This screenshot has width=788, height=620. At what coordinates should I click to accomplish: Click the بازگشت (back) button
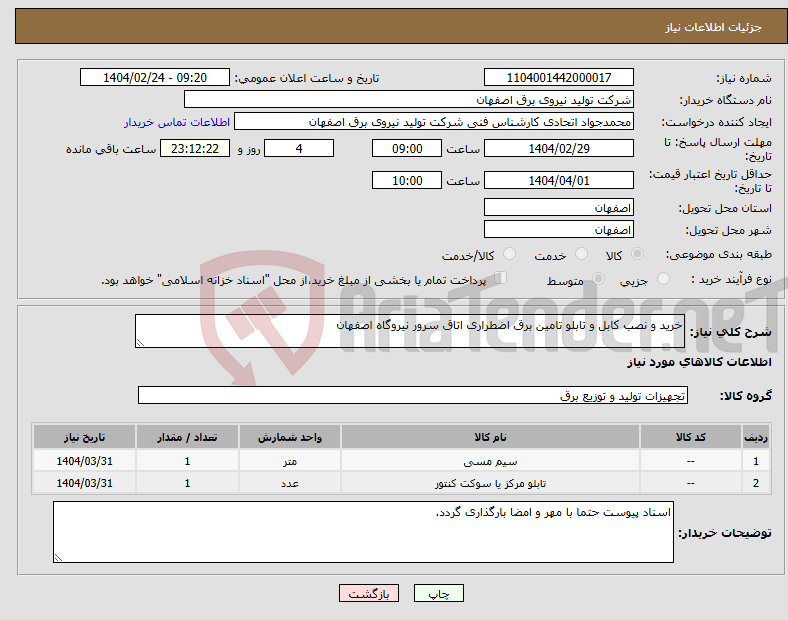point(369,593)
